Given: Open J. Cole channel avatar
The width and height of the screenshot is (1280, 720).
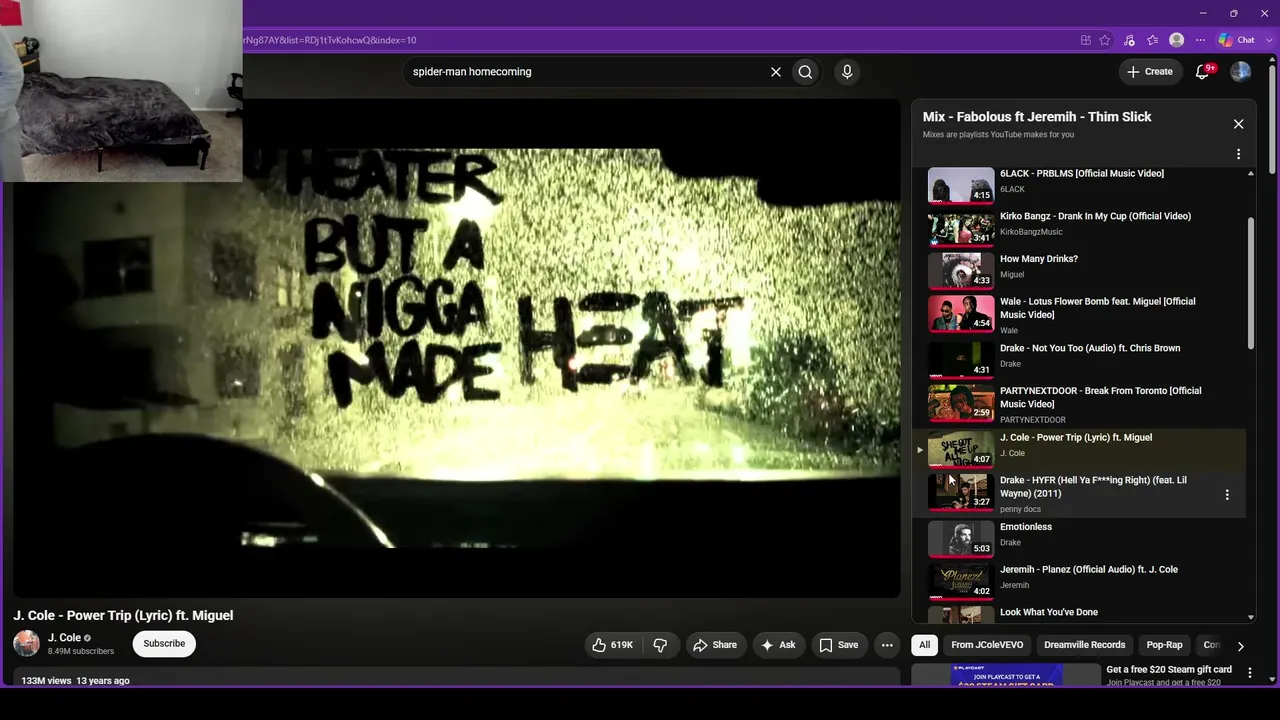Looking at the screenshot, I should pyautogui.click(x=26, y=644).
